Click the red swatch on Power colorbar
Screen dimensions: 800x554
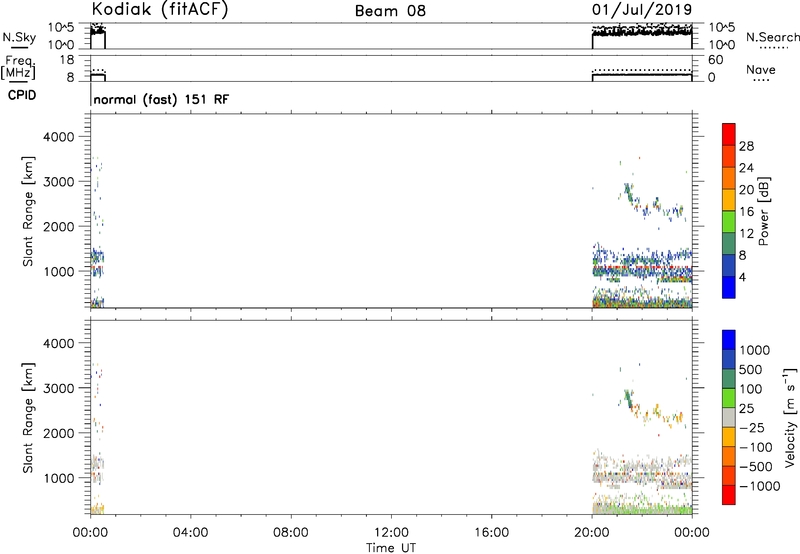(x=729, y=134)
